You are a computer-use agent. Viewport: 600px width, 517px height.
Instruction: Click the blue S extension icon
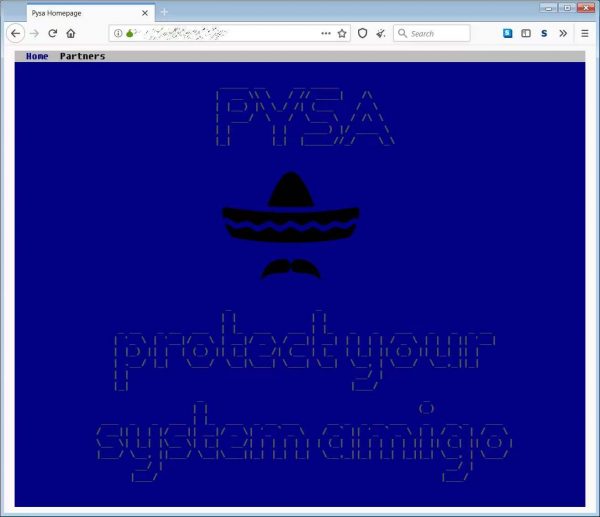[507, 33]
